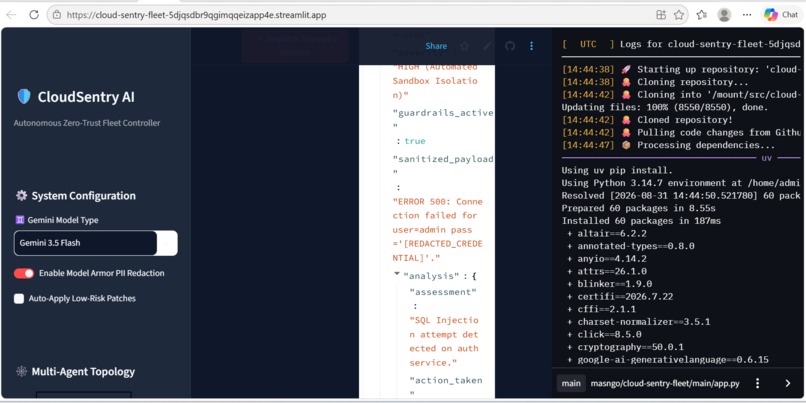Open the logs panel three-dot options menu
Viewport: 806px width, 403px height.
(757, 383)
